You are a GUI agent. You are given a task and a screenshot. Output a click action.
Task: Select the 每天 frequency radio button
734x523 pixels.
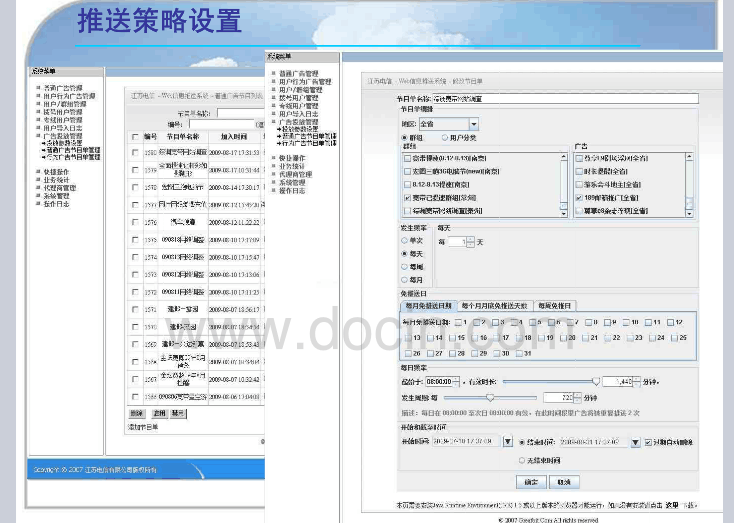coord(404,253)
